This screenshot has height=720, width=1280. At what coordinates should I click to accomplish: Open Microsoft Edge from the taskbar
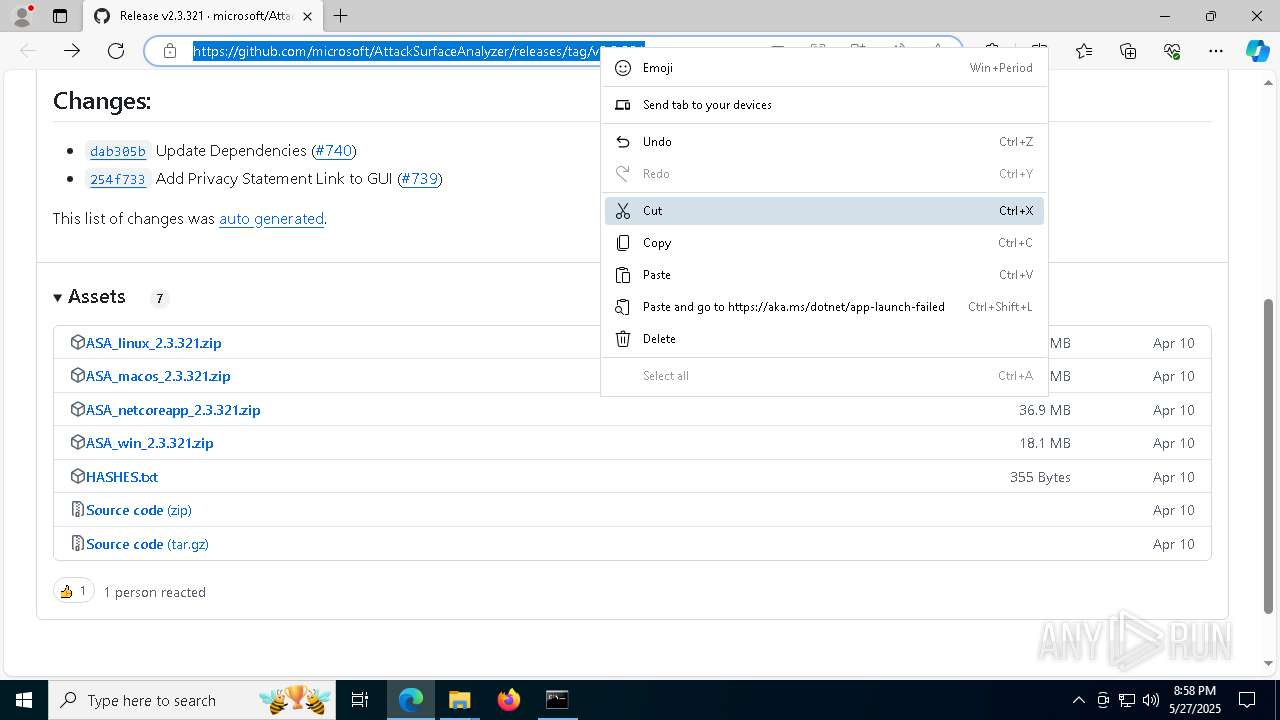point(411,700)
